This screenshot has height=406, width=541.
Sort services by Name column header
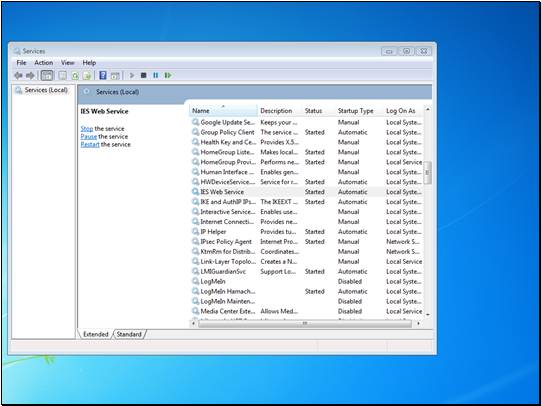tap(223, 111)
